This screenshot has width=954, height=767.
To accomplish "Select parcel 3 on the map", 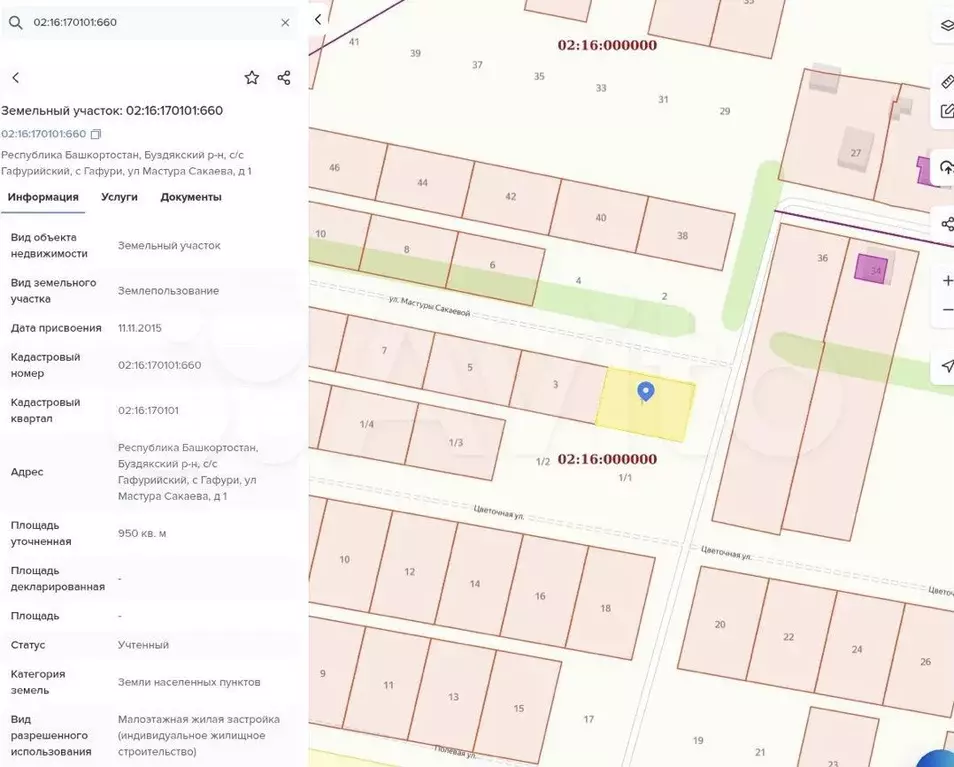I will 557,386.
